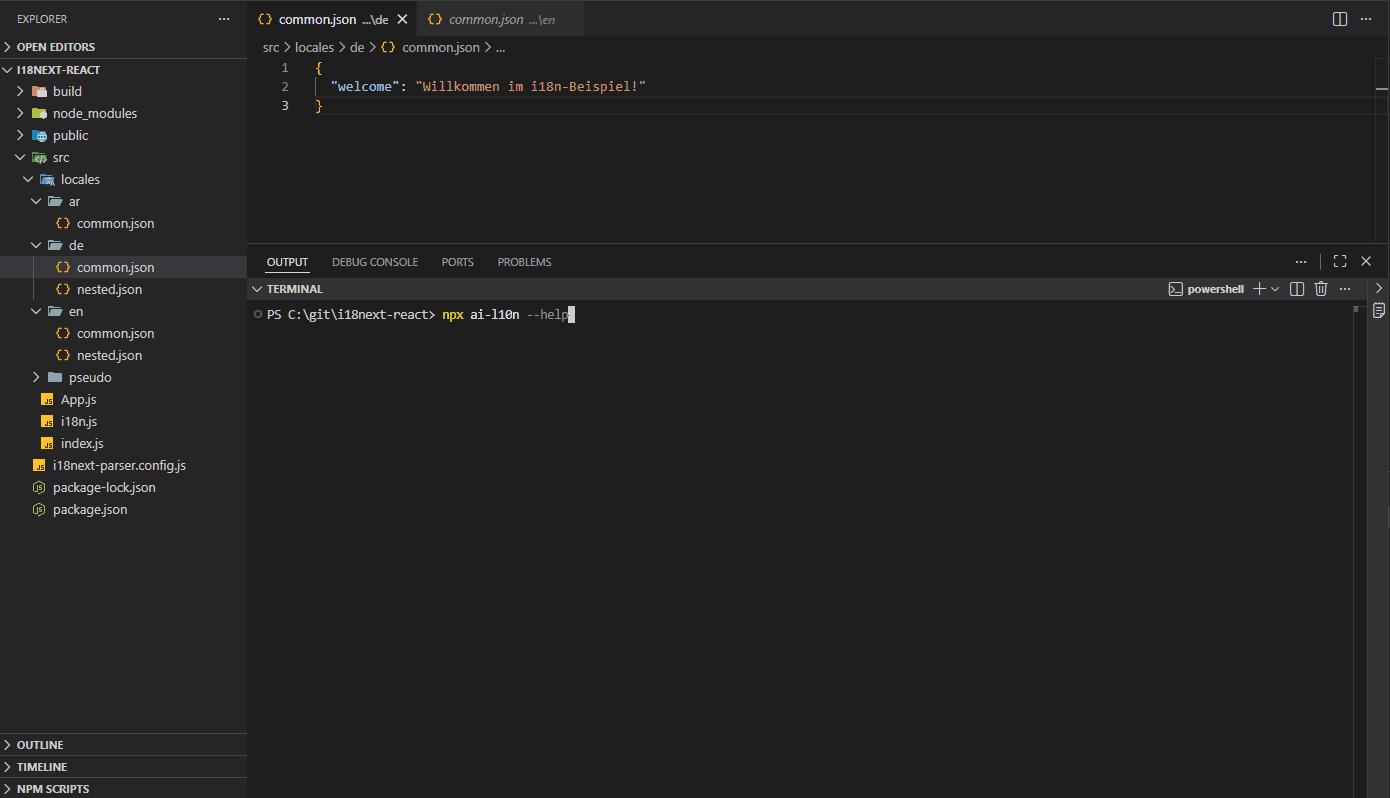1390x798 pixels.
Task: Click line number 1 in the gutter
Action: coord(285,68)
